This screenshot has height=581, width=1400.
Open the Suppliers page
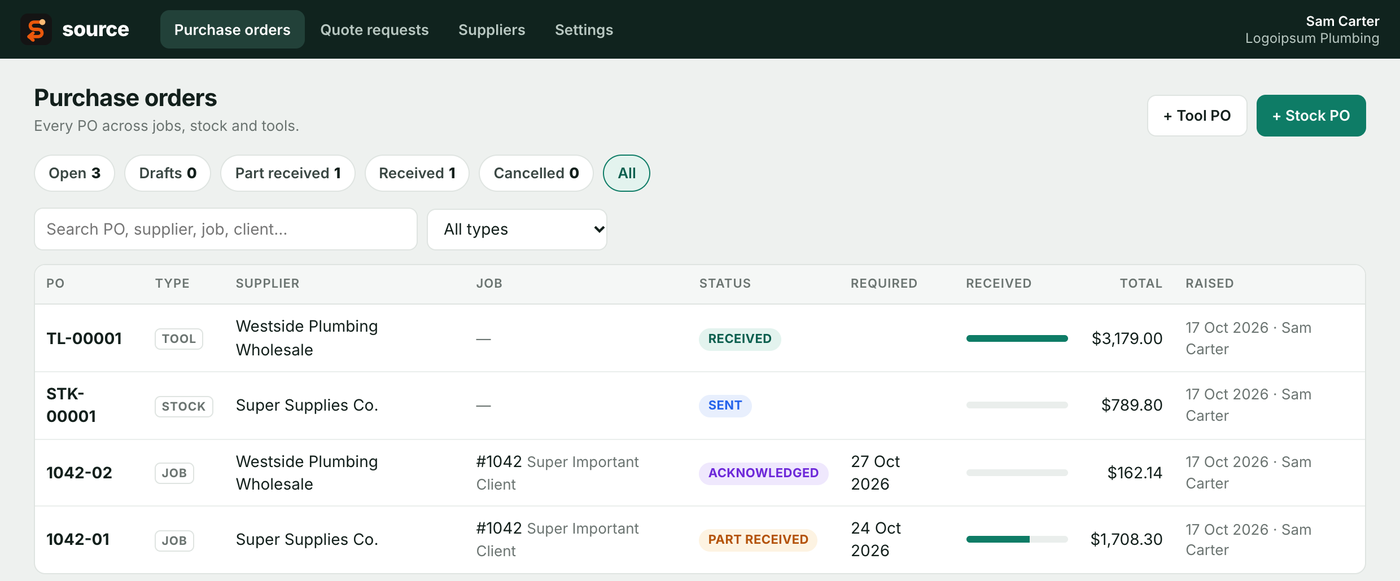[491, 30]
